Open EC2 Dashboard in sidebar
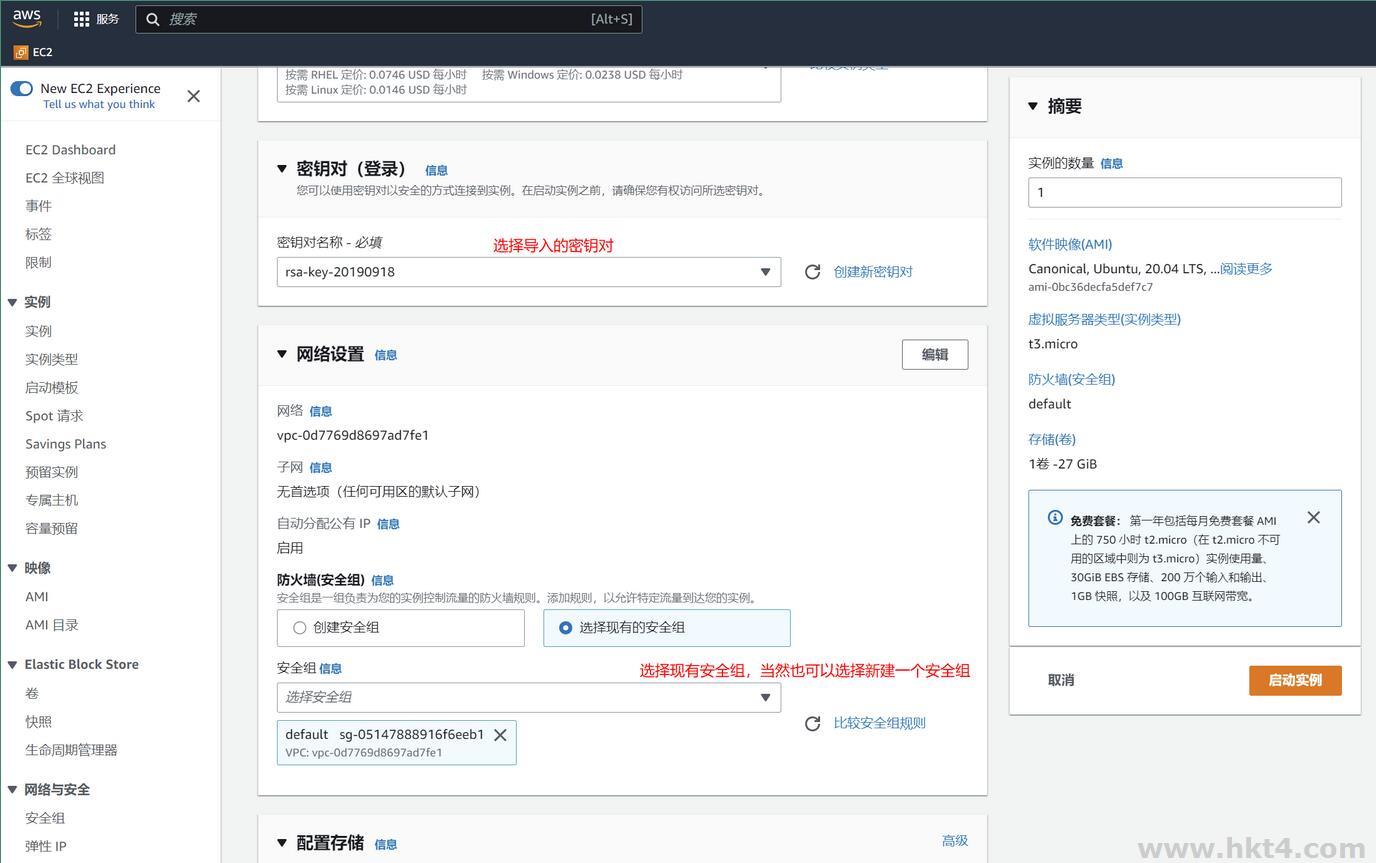This screenshot has height=863, width=1376. click(70, 150)
